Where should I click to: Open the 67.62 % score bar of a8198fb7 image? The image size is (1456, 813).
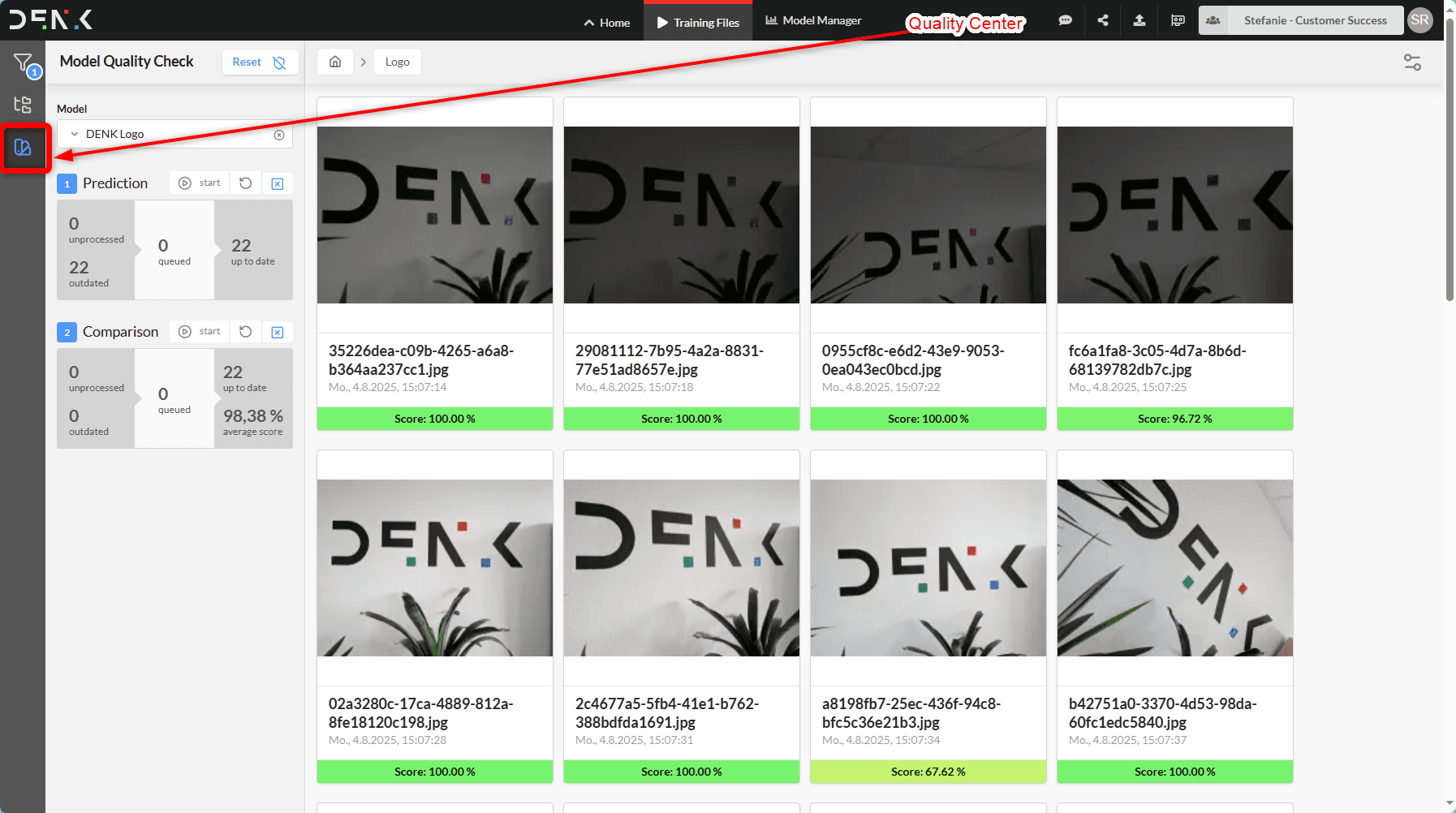(x=928, y=772)
